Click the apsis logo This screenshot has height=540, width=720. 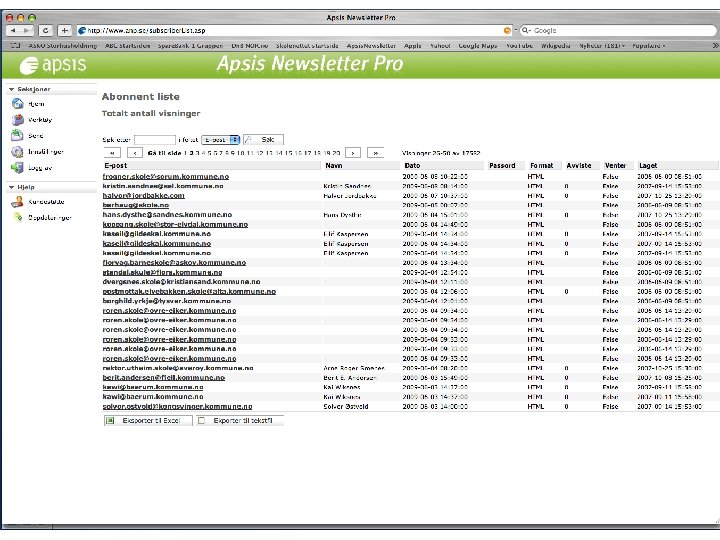point(53,65)
